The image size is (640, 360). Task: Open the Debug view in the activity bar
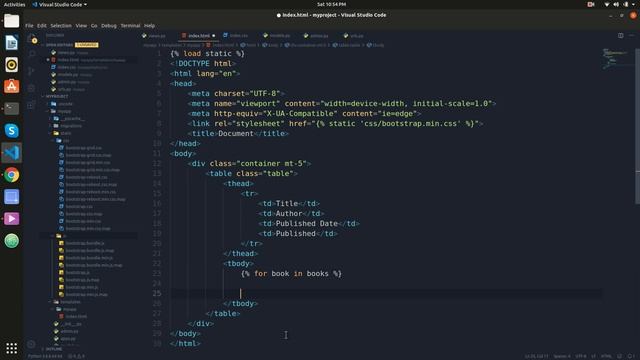point(32,88)
